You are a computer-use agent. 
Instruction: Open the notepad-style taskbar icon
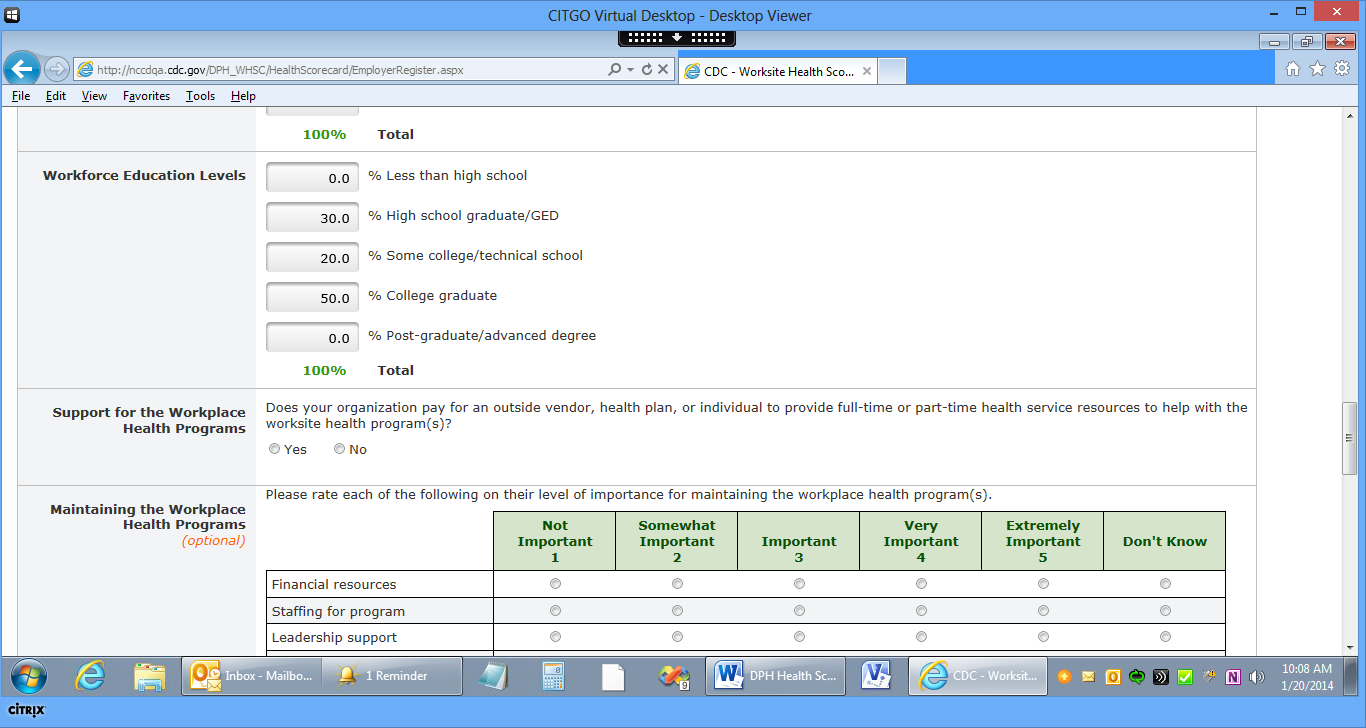[x=494, y=676]
